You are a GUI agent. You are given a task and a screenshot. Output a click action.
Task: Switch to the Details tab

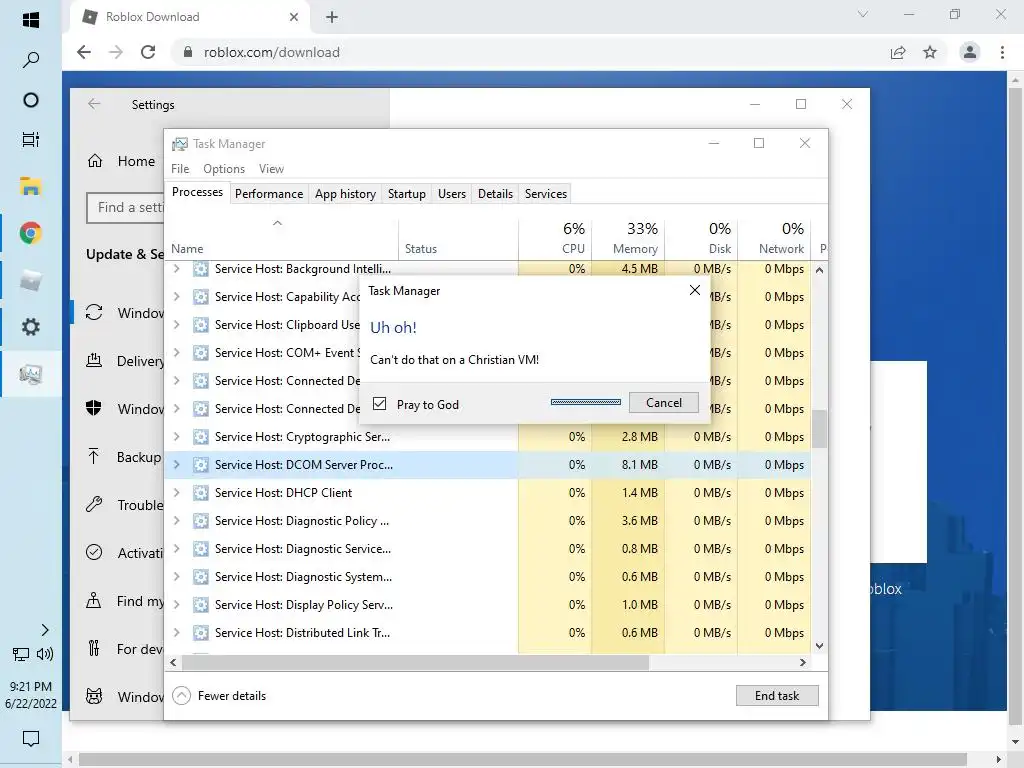495,193
